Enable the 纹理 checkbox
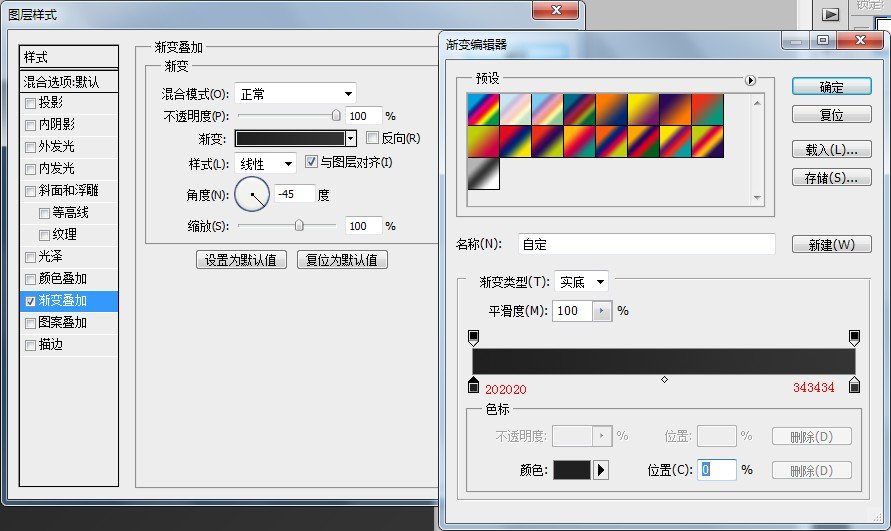The height and width of the screenshot is (531, 891). (44, 235)
